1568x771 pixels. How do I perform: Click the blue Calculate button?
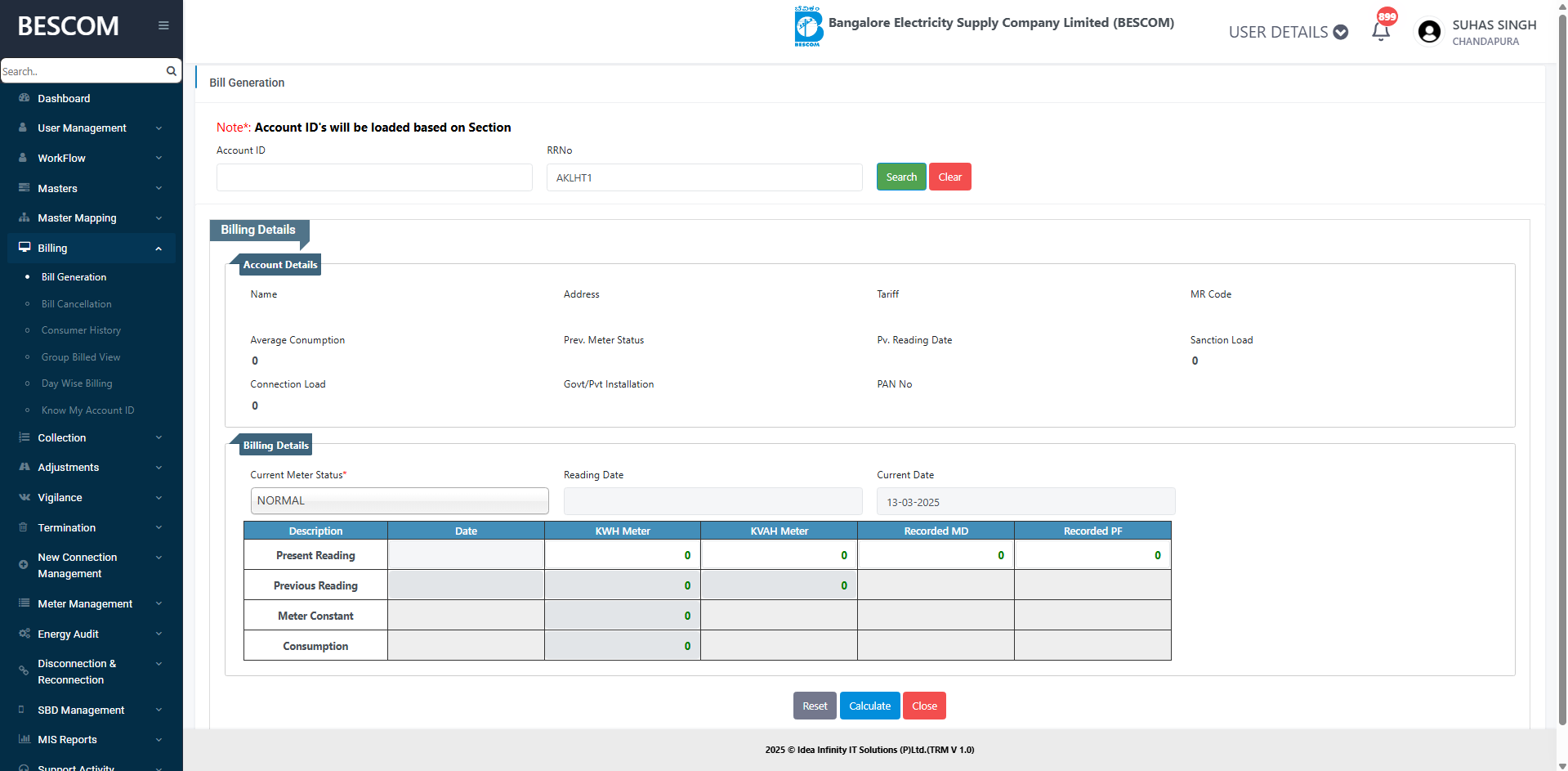coord(869,706)
